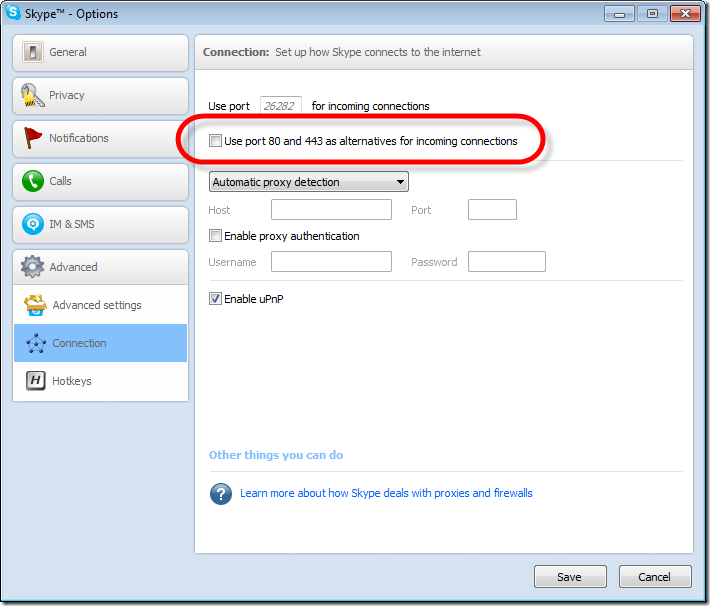Click the red Notifications flag icon
710x606 pixels.
32,138
